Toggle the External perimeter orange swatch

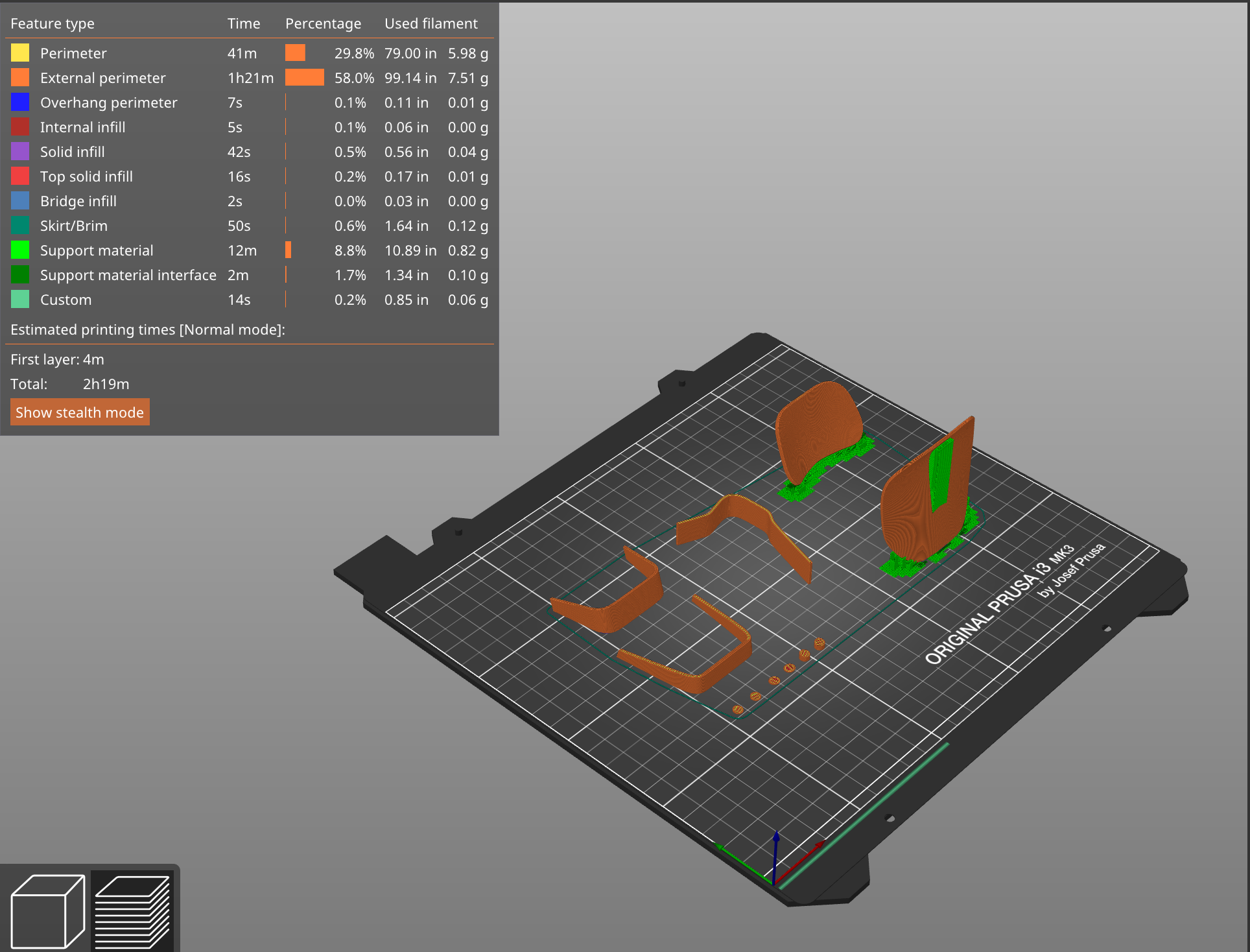click(x=20, y=77)
